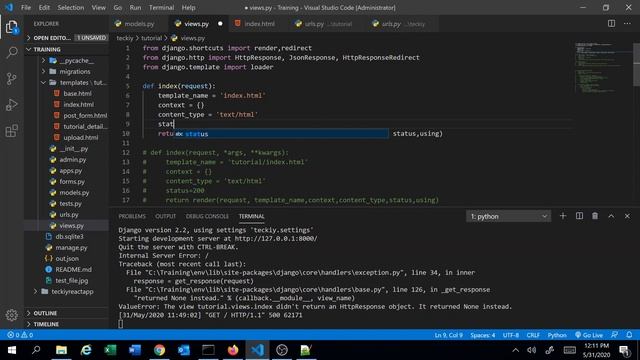The height and width of the screenshot is (360, 640).
Task: Open the Explorer view in the activity bar
Action: [12, 28]
